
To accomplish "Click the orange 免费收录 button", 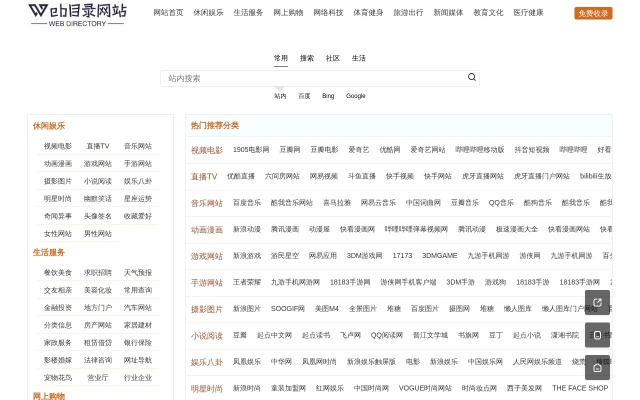I will pyautogui.click(x=593, y=13).
